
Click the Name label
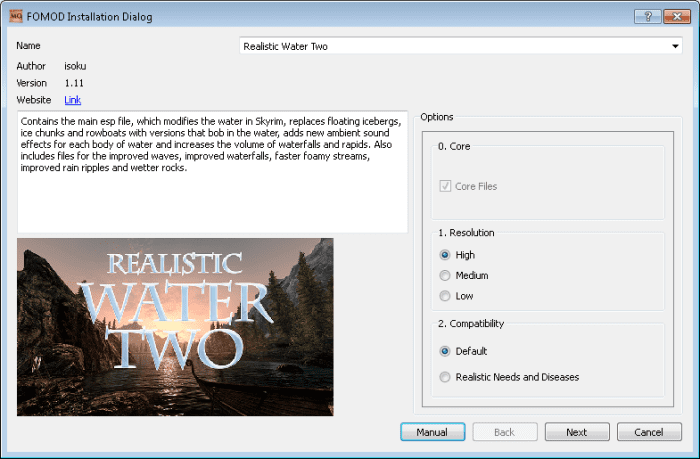click(28, 46)
